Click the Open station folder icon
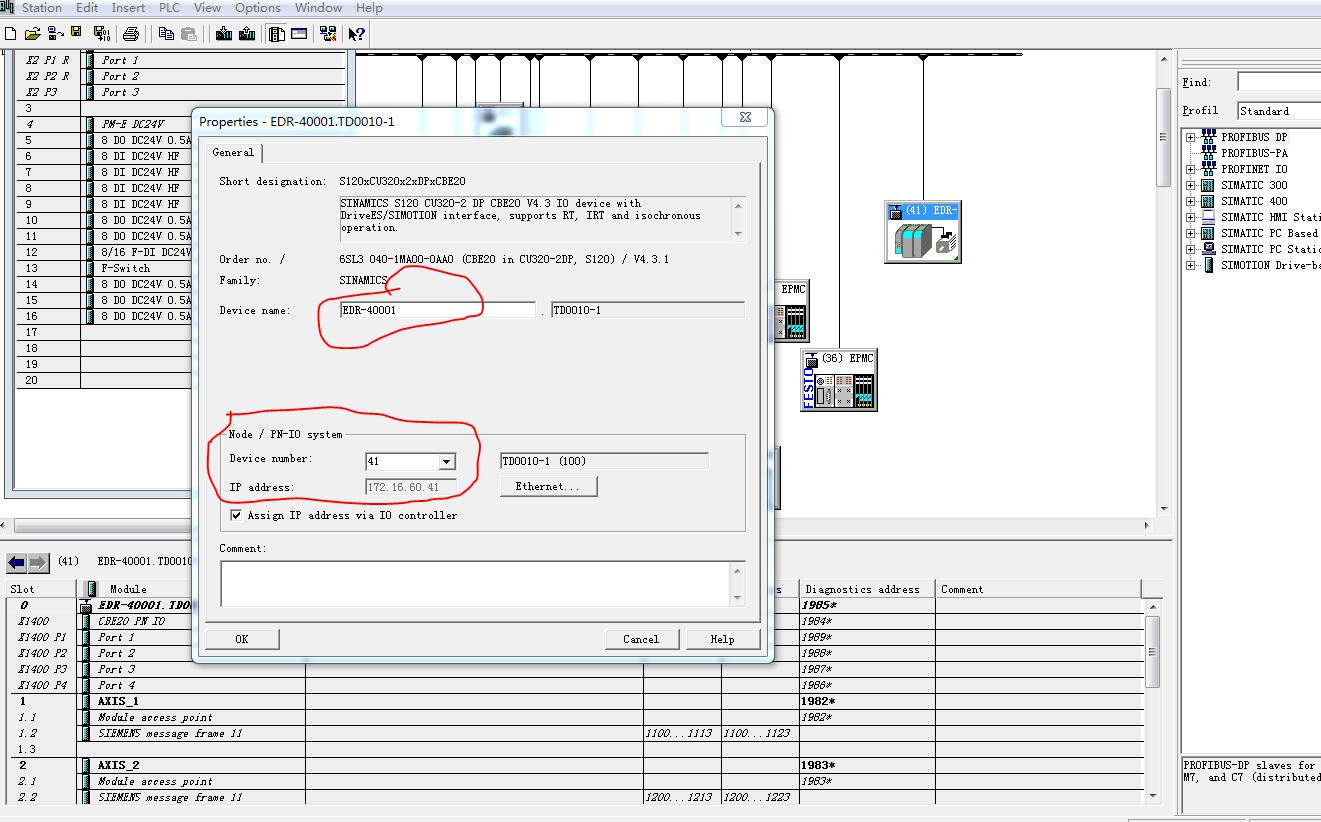Screen dimensions: 1321x822 coord(33,34)
